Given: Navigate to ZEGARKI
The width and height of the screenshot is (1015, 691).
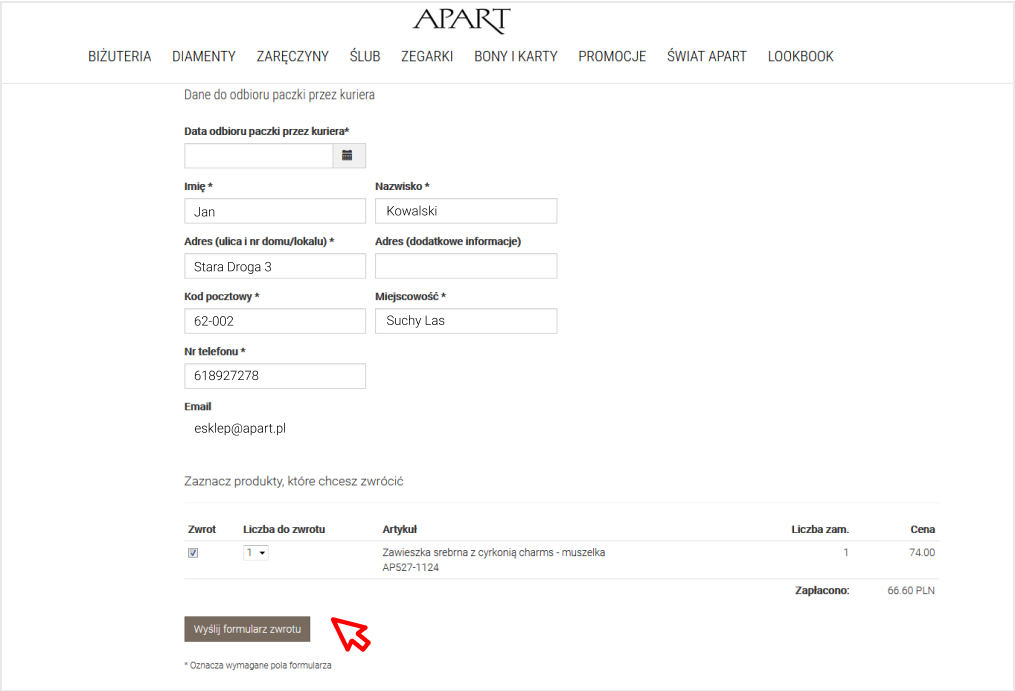Looking at the screenshot, I should pyautogui.click(x=427, y=56).
